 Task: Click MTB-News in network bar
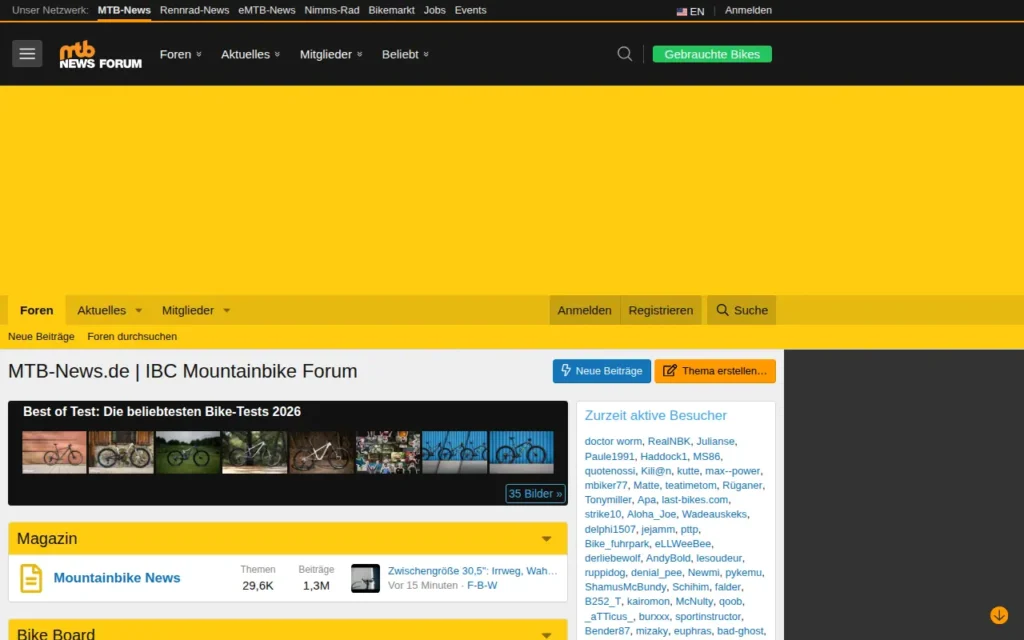click(124, 10)
